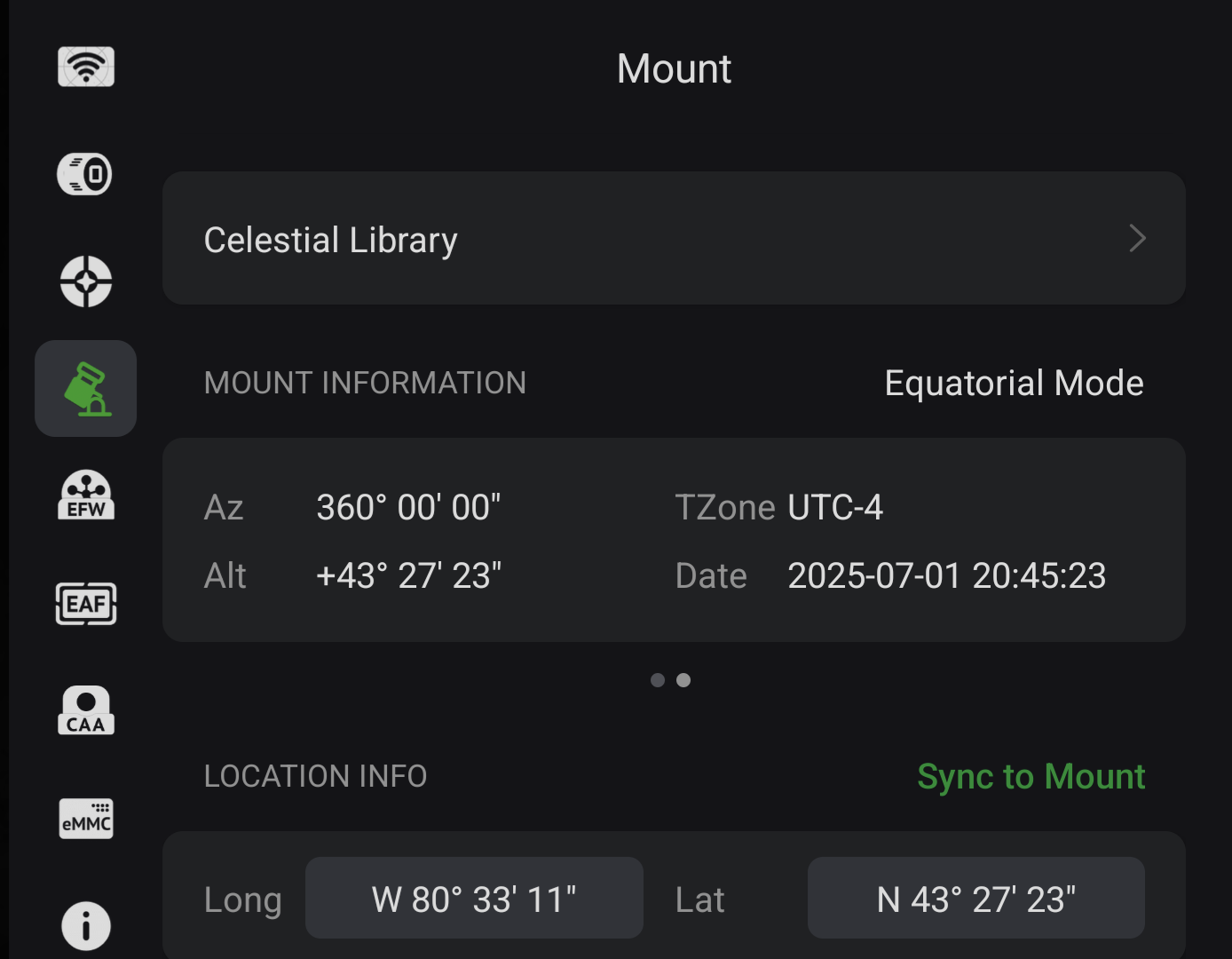This screenshot has width=1232, height=959.
Task: Open the CAA rotator icon
Action: pos(86,710)
